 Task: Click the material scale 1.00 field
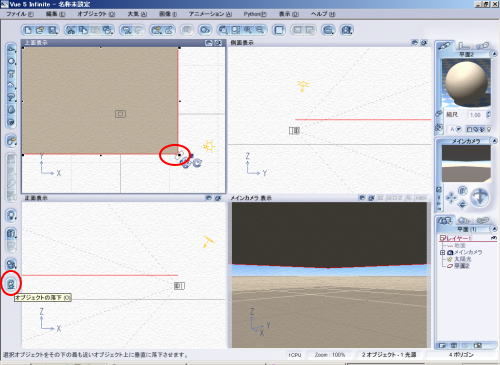(475, 115)
